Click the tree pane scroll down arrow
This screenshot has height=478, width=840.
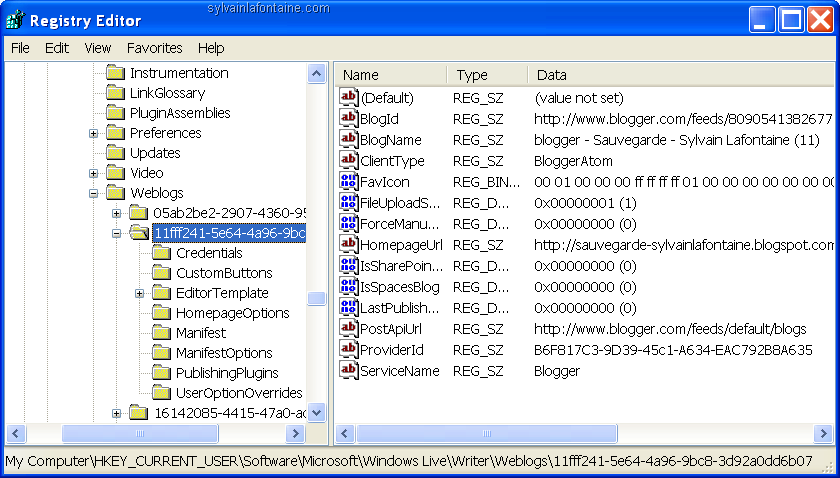317,413
